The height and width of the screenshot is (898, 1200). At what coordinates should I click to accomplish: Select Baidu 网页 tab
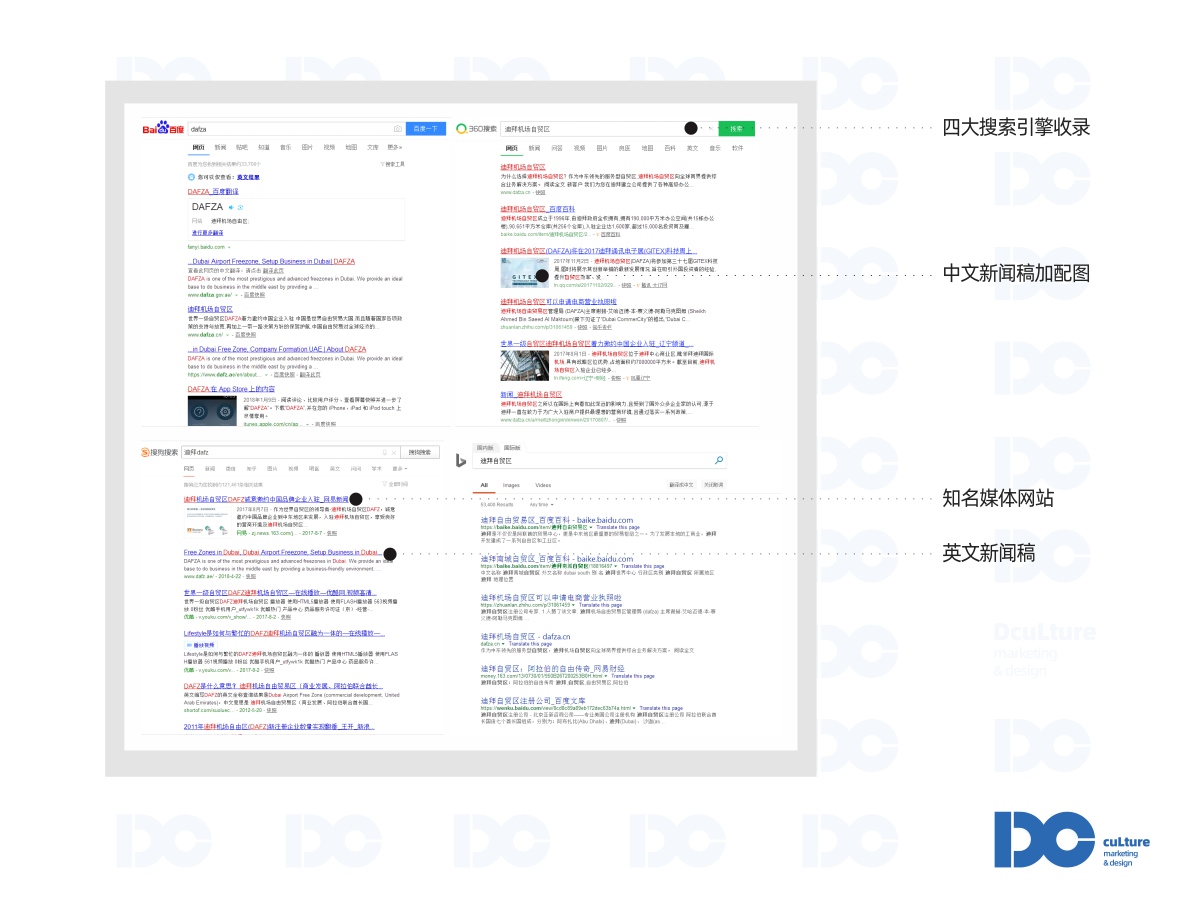(x=198, y=147)
